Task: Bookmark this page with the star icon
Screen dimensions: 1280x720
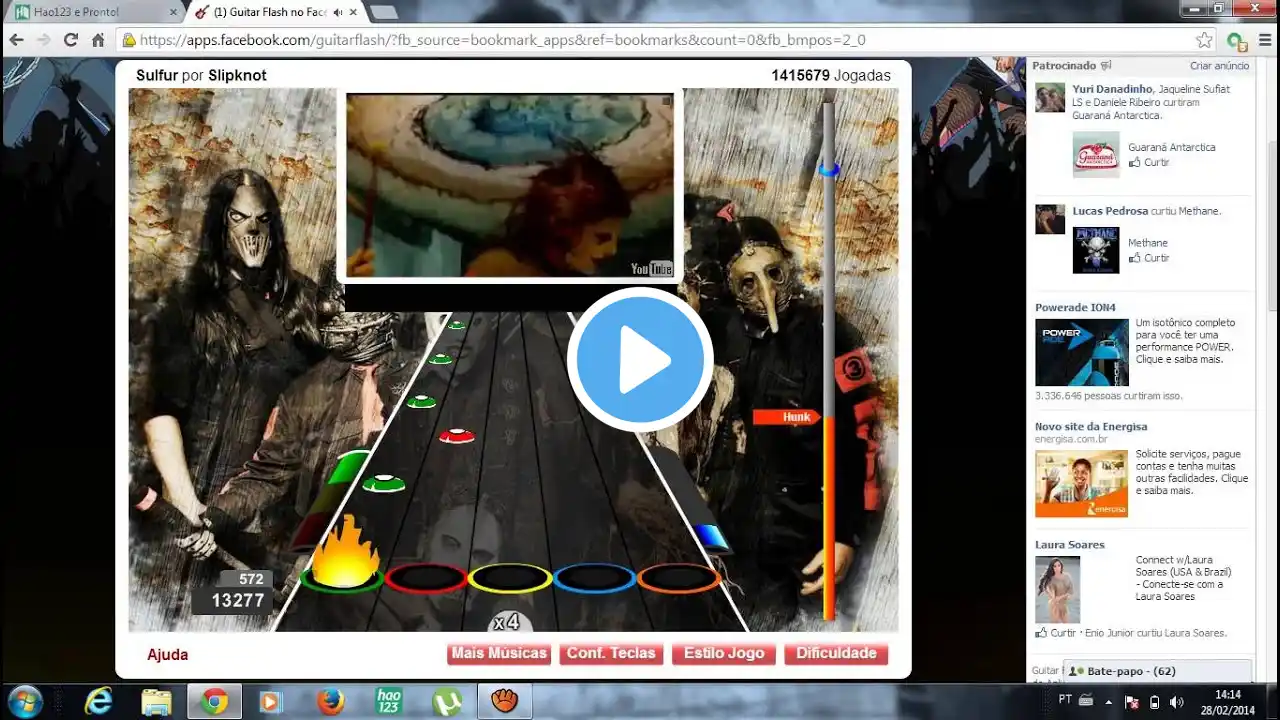Action: click(1205, 40)
